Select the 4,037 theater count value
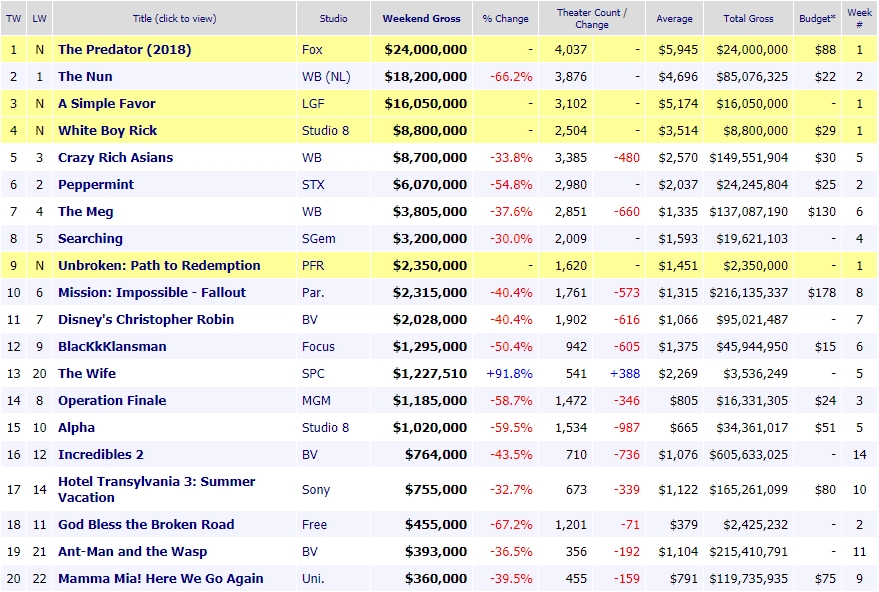Viewport: 879px width, 592px height. coord(571,49)
